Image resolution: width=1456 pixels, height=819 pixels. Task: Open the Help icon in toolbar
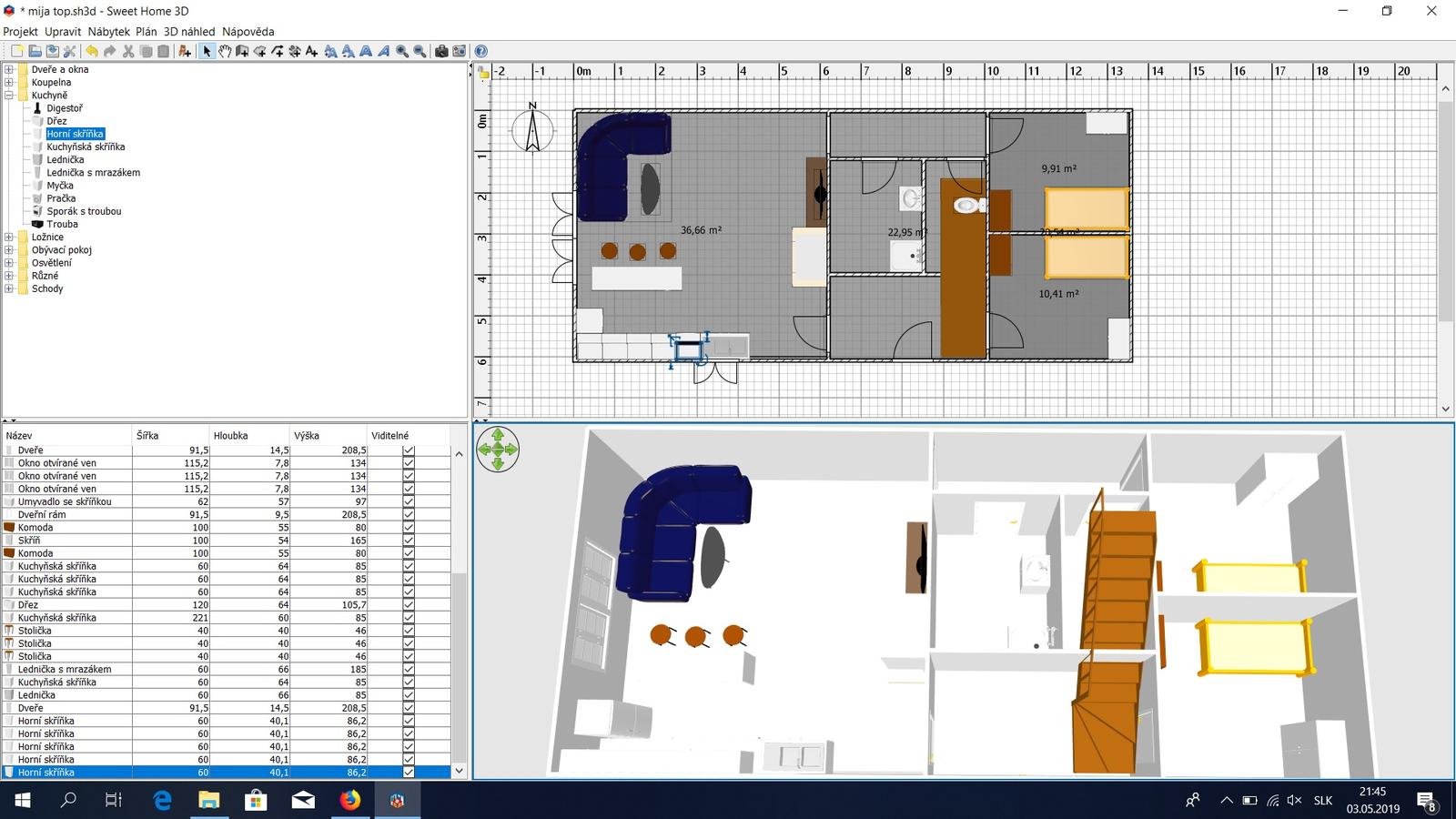pyautogui.click(x=481, y=52)
